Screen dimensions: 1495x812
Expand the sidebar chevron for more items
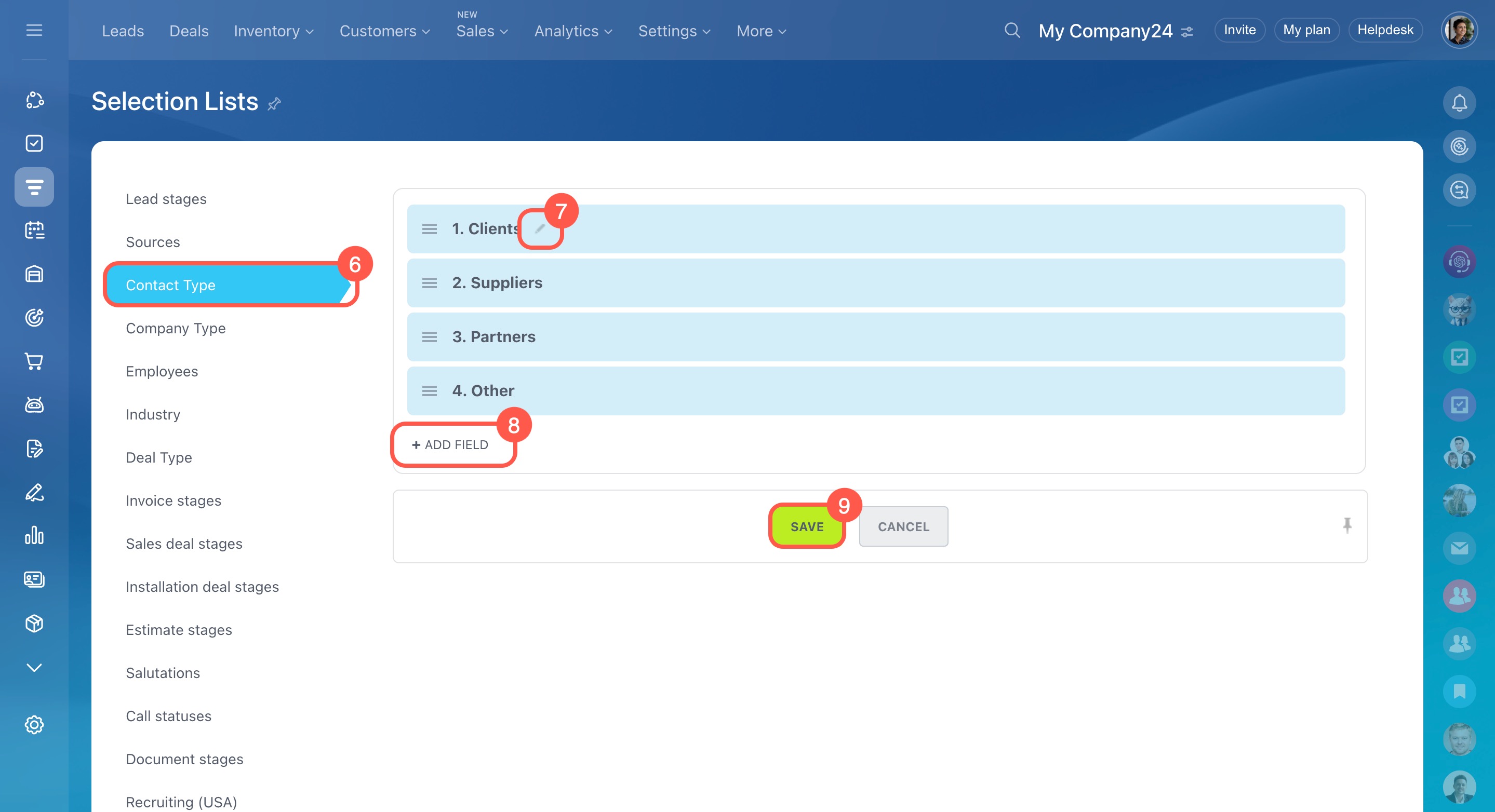click(34, 668)
